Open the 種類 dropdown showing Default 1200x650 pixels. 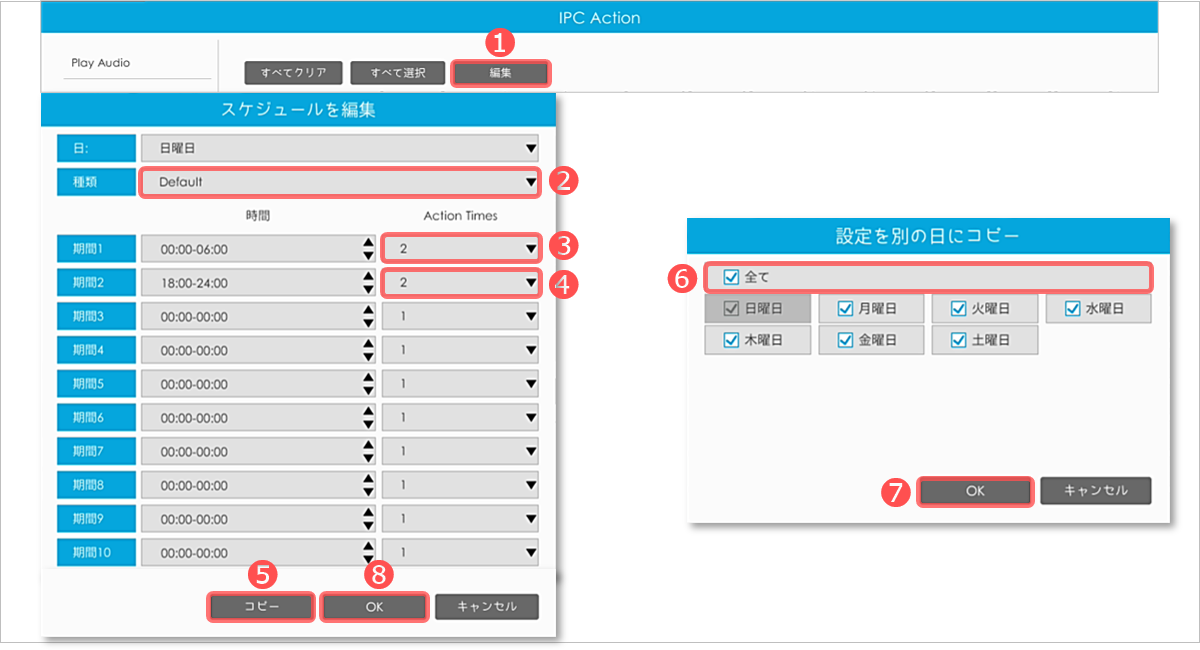[x=339, y=182]
